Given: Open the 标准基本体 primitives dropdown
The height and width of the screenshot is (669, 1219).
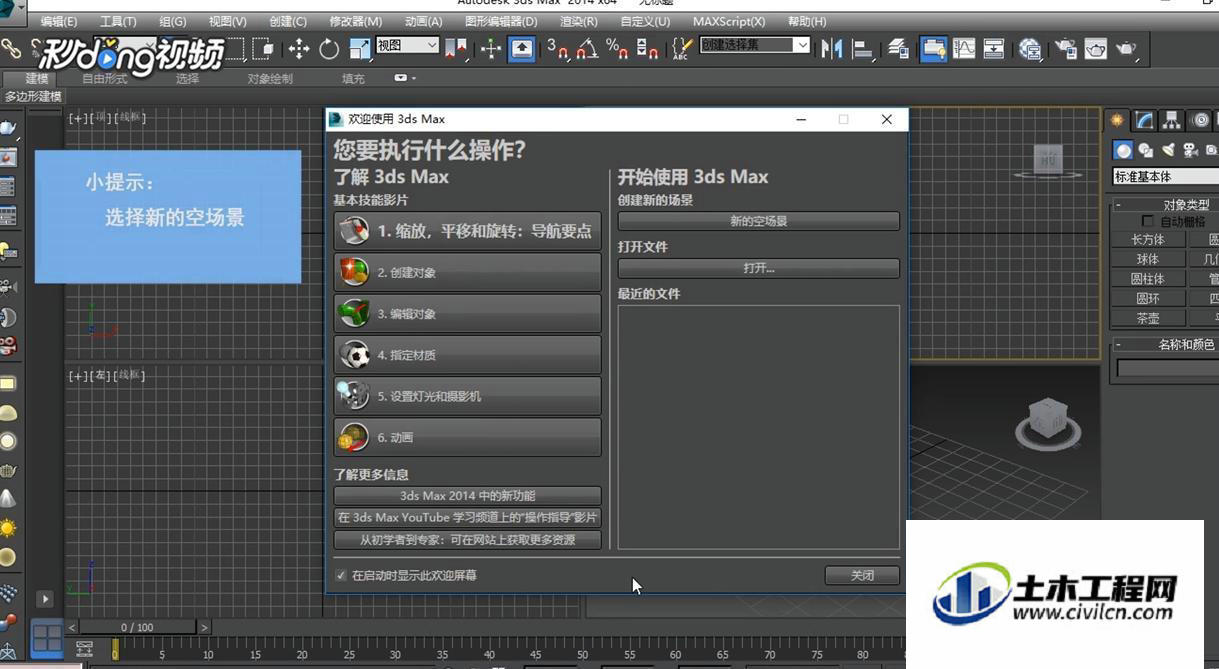Looking at the screenshot, I should (1166, 177).
